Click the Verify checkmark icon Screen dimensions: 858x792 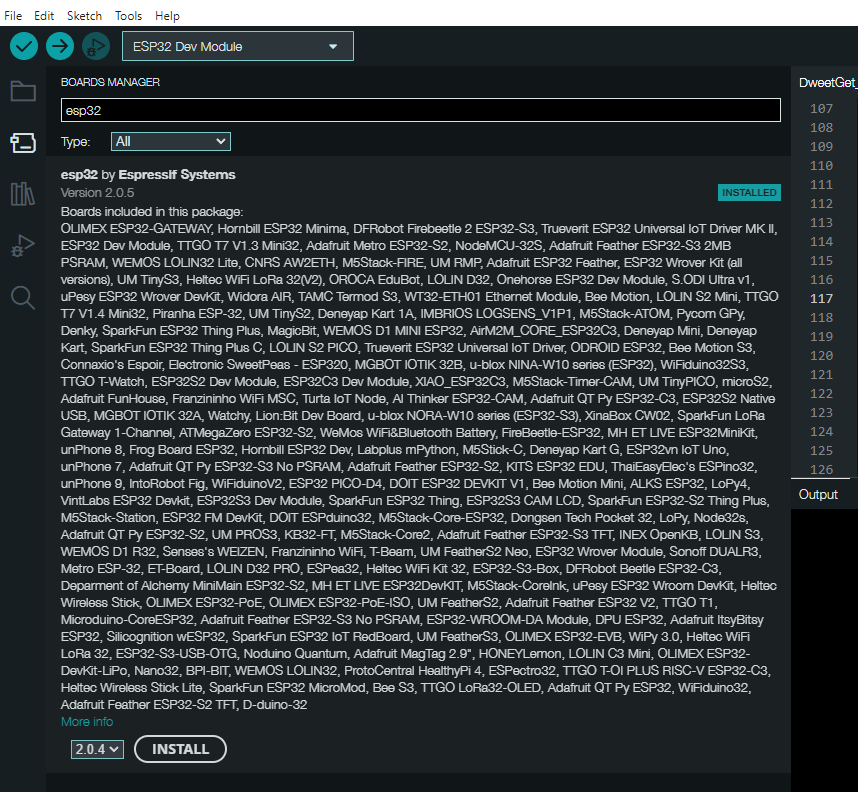[x=24, y=46]
